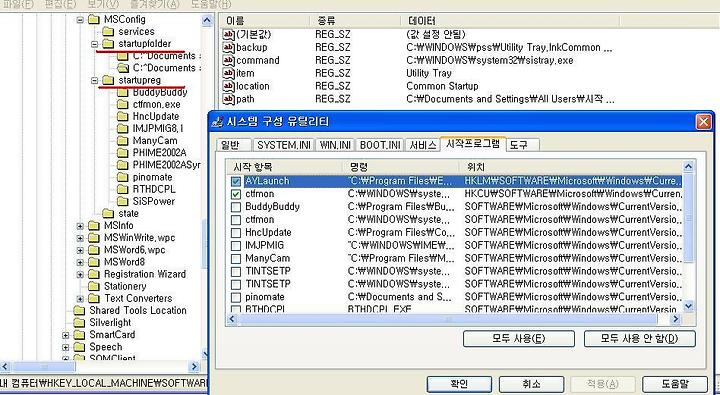Click the registry tree horizontal scrollbar thumb
This screenshot has width=720, height=395.
pos(44,367)
